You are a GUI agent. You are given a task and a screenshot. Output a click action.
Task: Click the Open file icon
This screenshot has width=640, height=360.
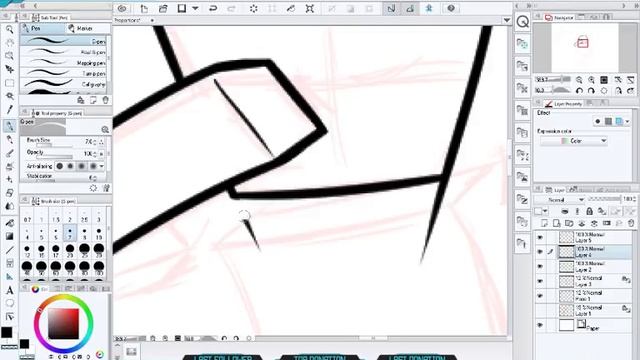pyautogui.click(x=163, y=8)
